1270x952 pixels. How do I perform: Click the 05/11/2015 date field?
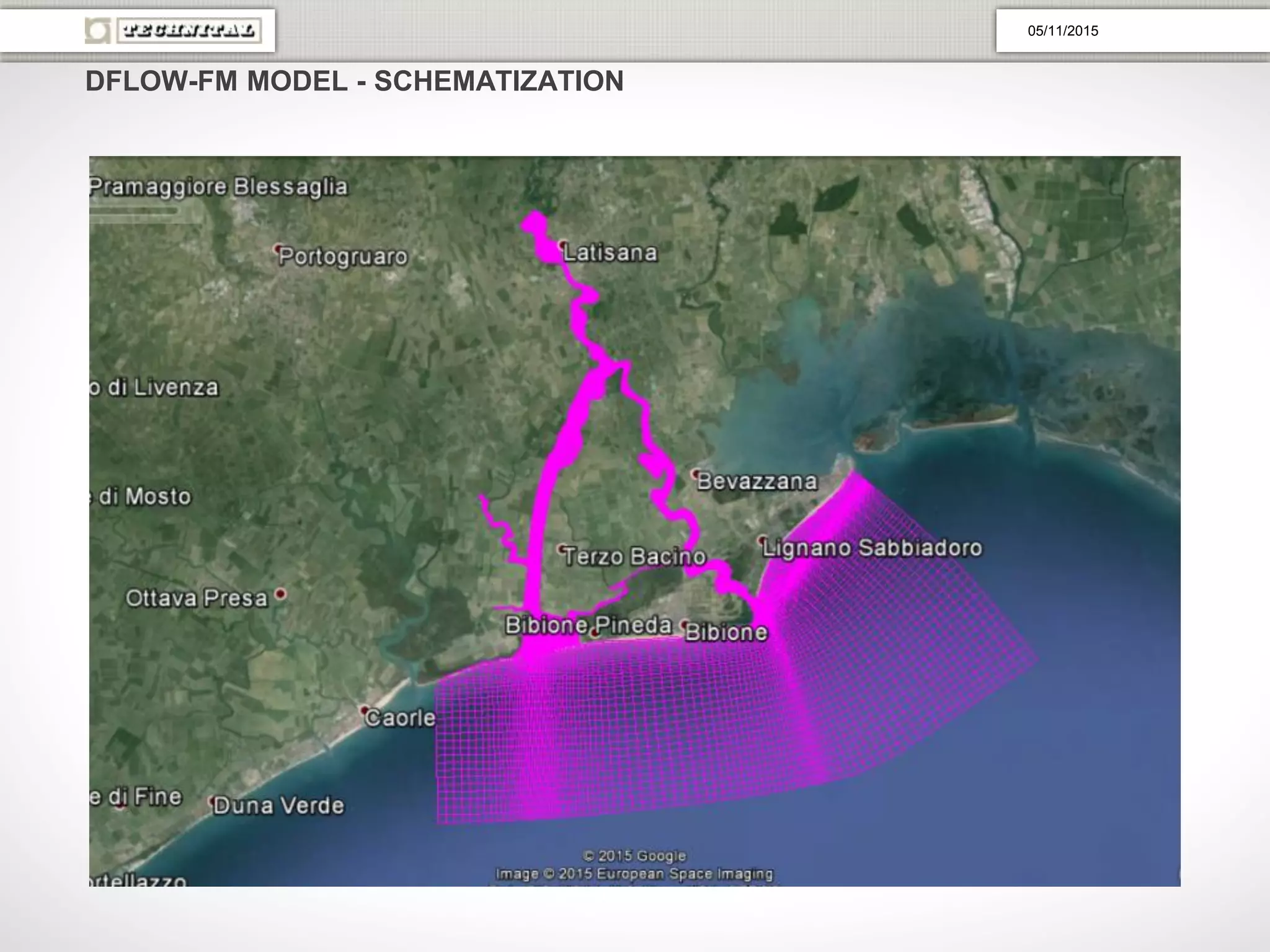[1062, 31]
